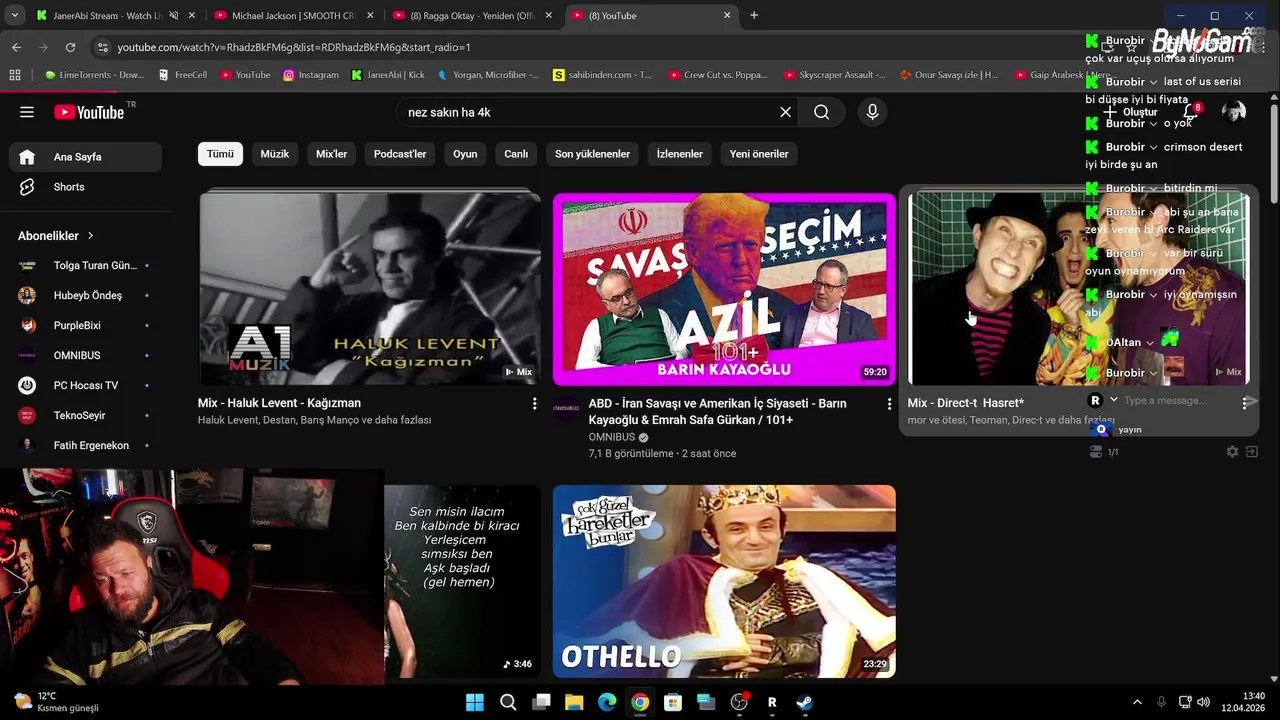Open more options for the OMNIBUS video
The height and width of the screenshot is (720, 1280).
[x=889, y=403]
